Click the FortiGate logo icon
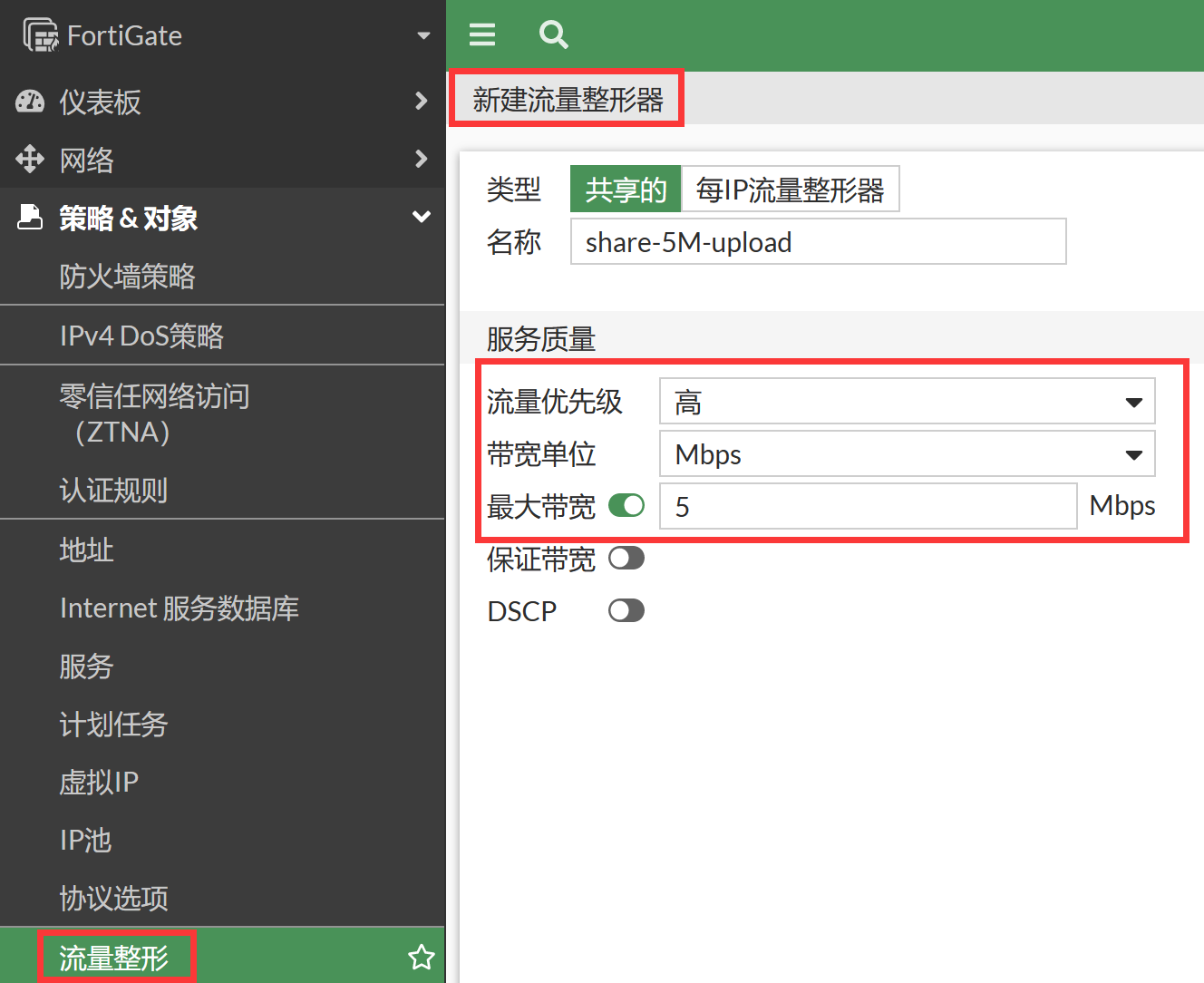 click(x=41, y=35)
